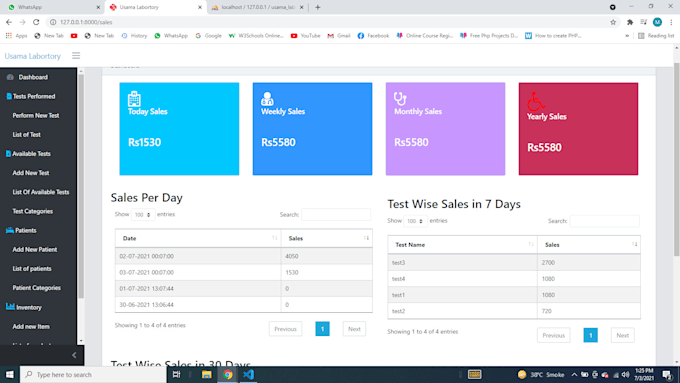The image size is (680, 383).
Task: Open the Facebook bookmark
Action: point(373,36)
